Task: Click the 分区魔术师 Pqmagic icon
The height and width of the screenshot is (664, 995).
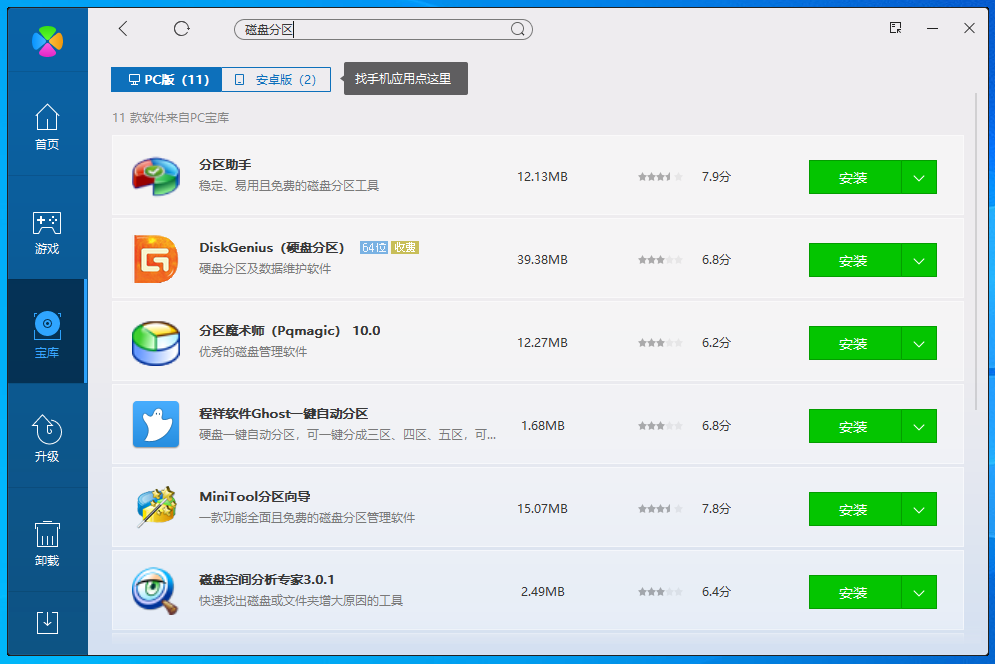Action: coord(156,343)
